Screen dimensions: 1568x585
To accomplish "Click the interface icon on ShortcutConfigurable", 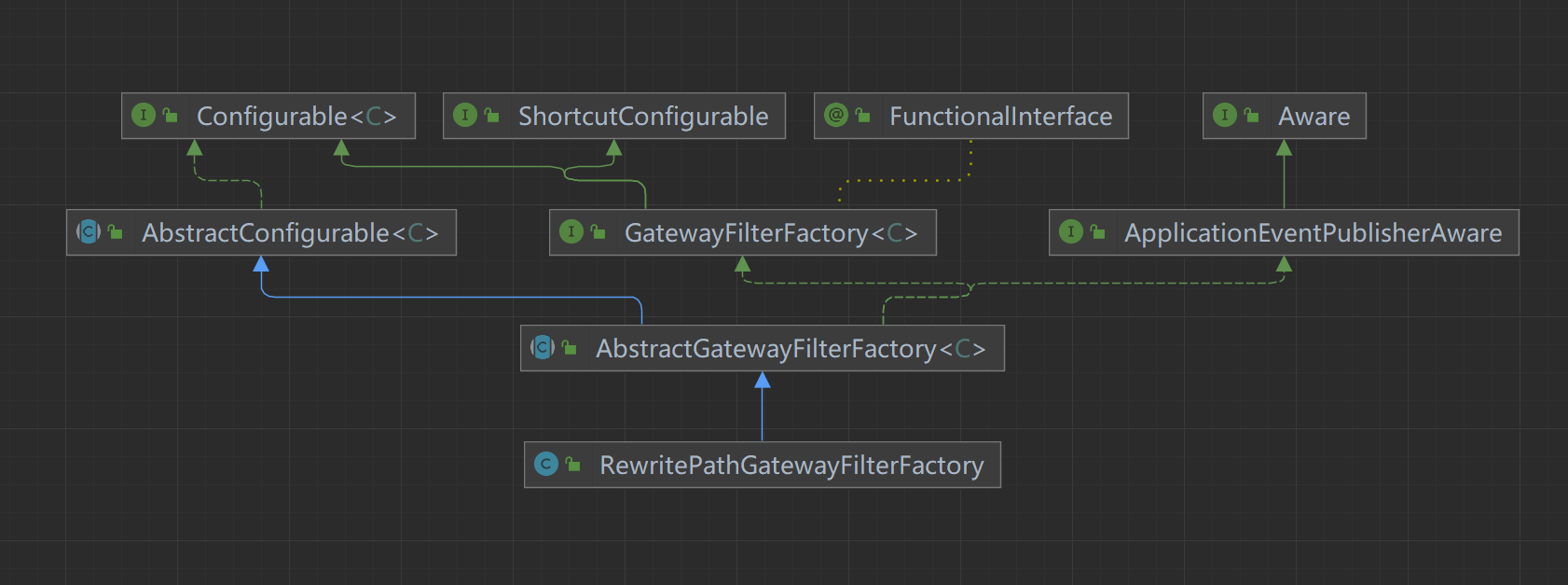I will 464,116.
